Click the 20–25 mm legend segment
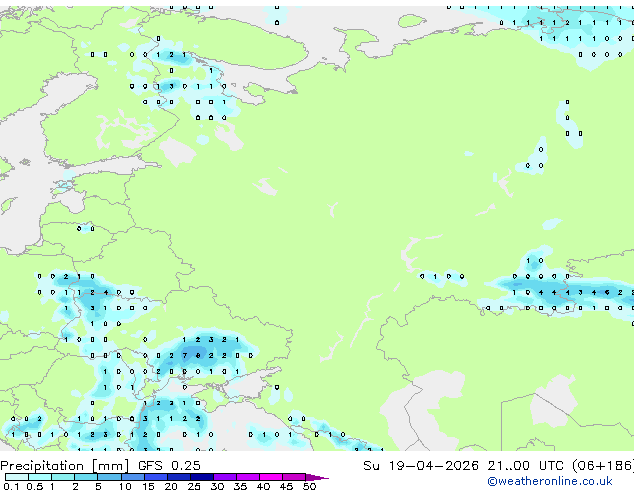Viewport: 634px width, 490px height. pyautogui.click(x=178, y=477)
